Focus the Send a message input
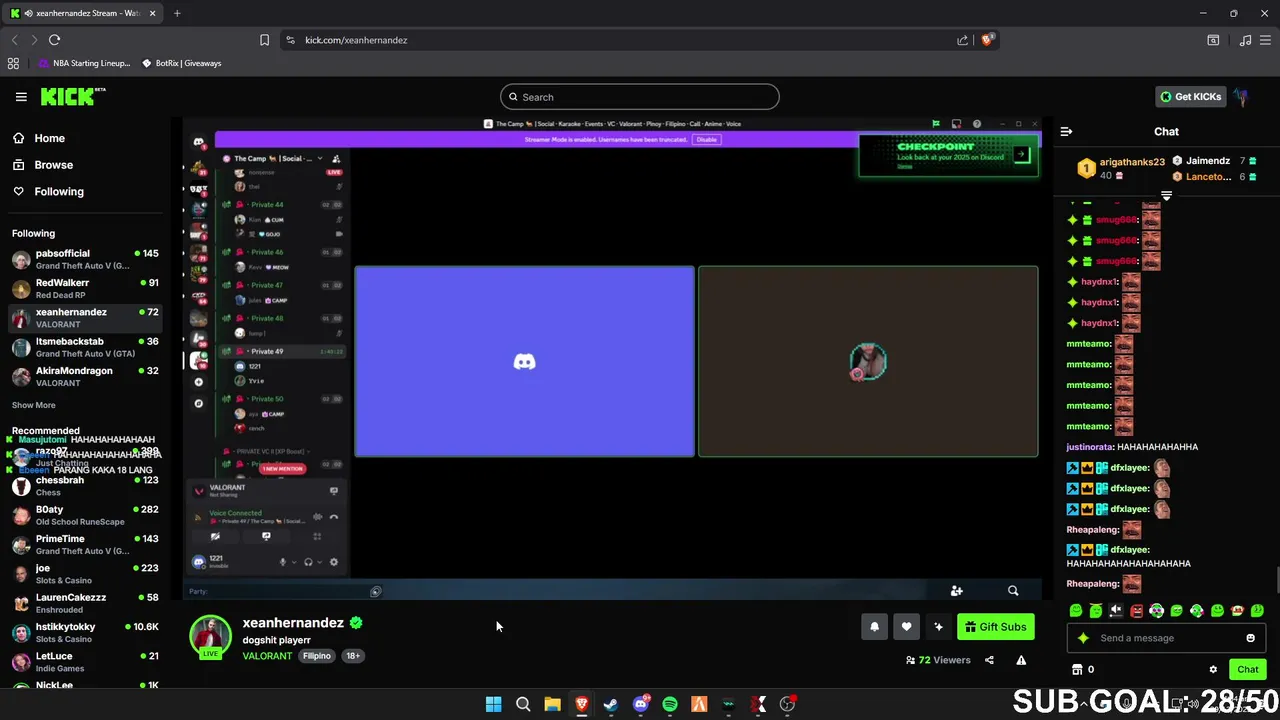 1166,638
